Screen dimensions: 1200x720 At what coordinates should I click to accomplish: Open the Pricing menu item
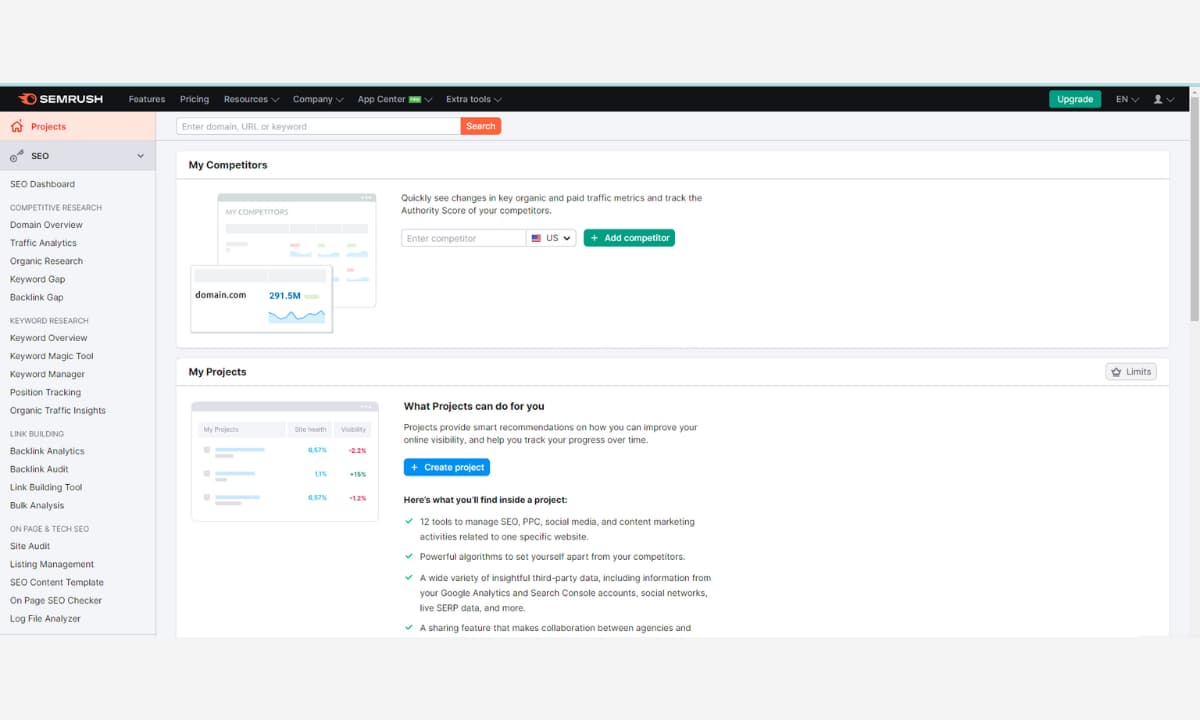point(194,99)
